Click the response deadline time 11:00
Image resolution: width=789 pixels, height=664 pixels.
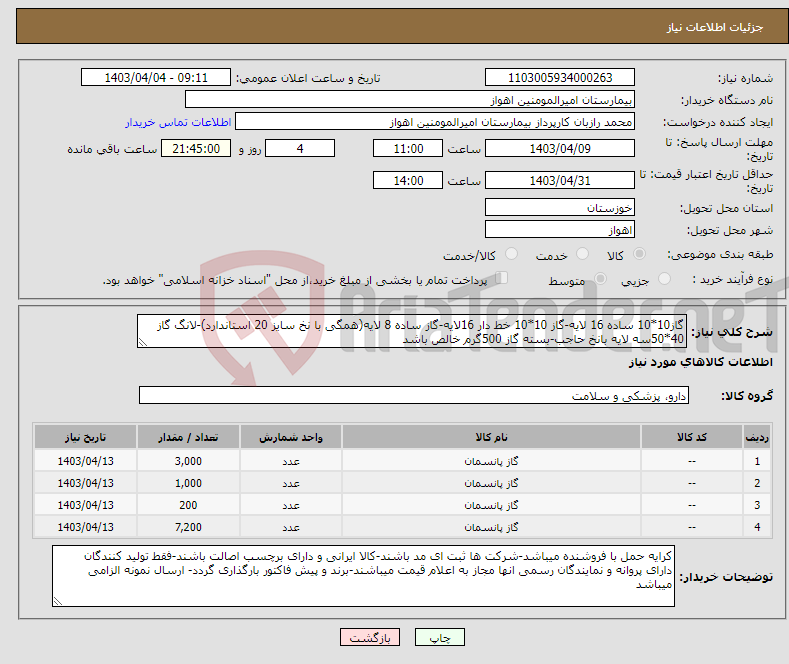[x=408, y=148]
